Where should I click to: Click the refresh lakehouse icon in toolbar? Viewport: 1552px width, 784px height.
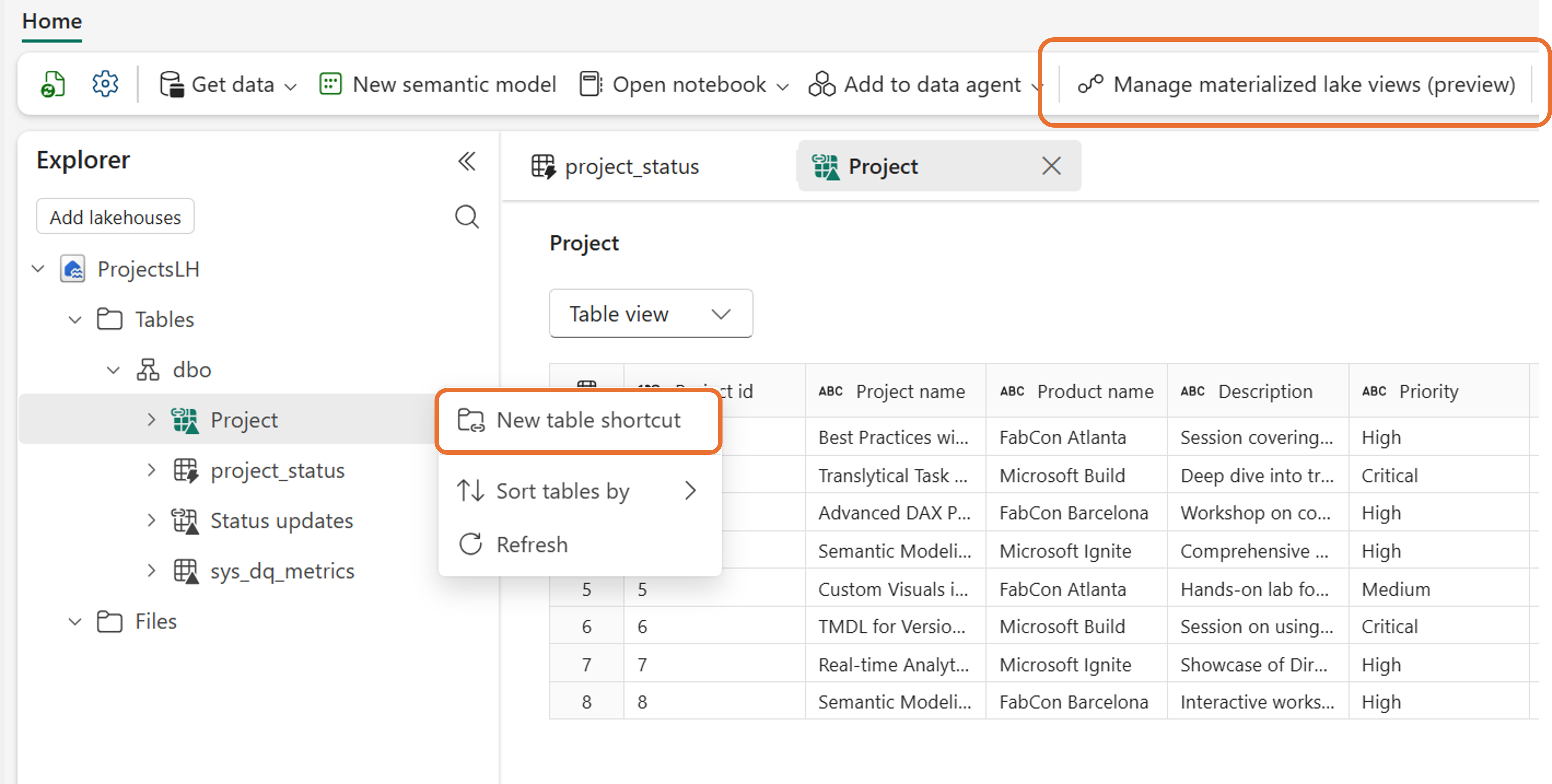(x=52, y=84)
